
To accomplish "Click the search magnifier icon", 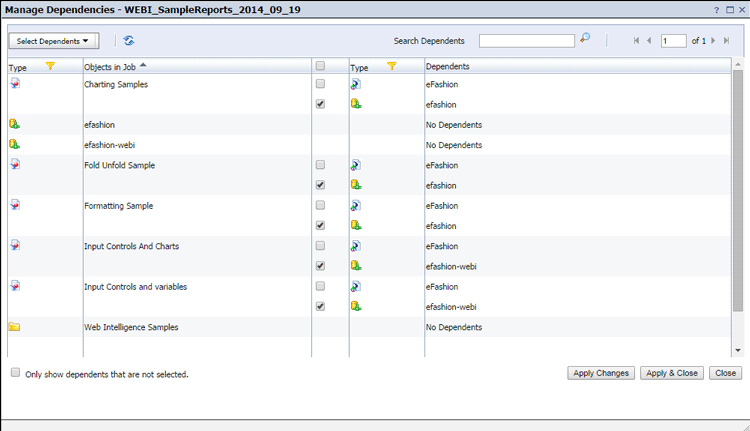I will coord(585,39).
